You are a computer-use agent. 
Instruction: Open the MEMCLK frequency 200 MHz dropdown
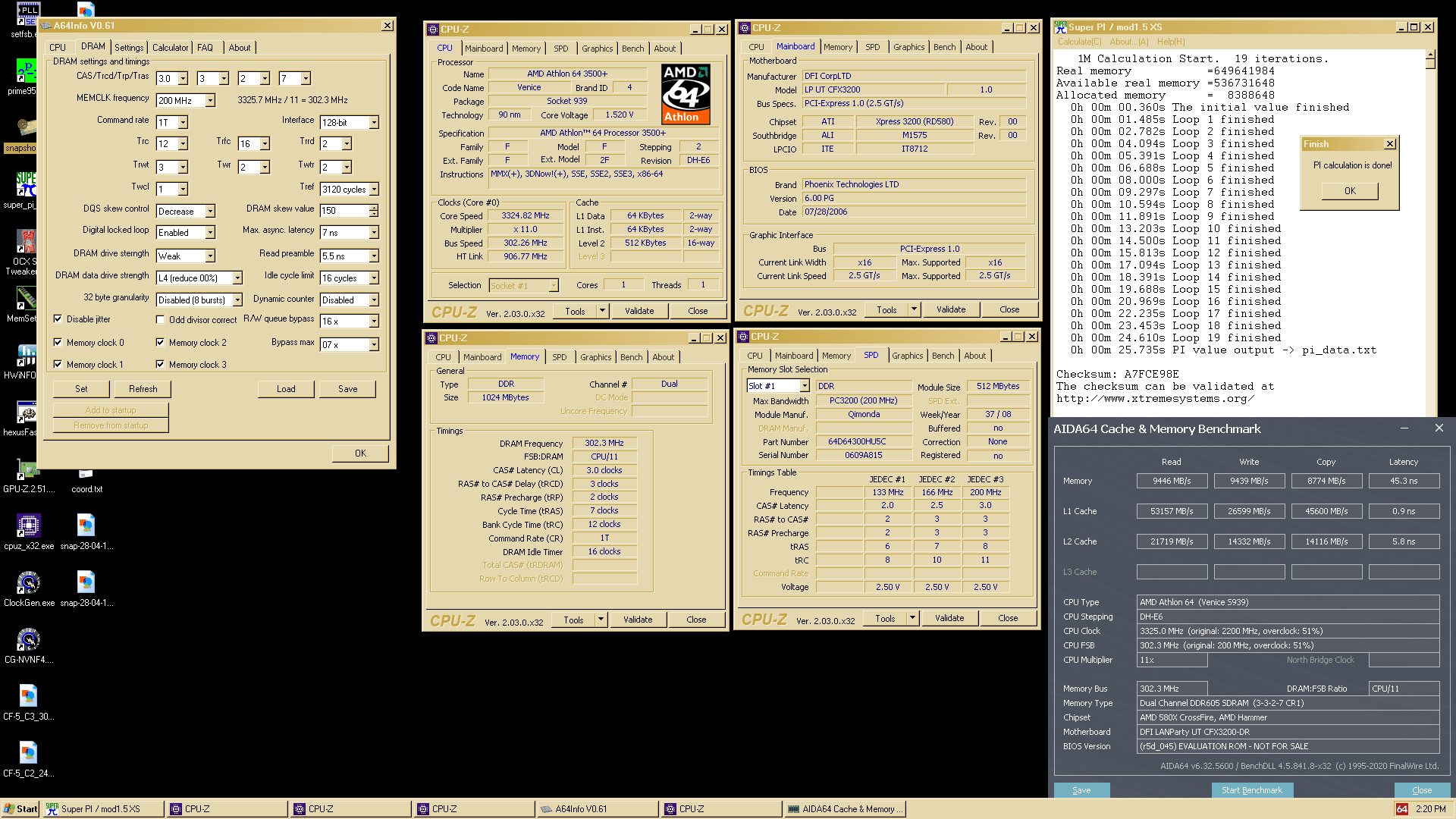210,101
